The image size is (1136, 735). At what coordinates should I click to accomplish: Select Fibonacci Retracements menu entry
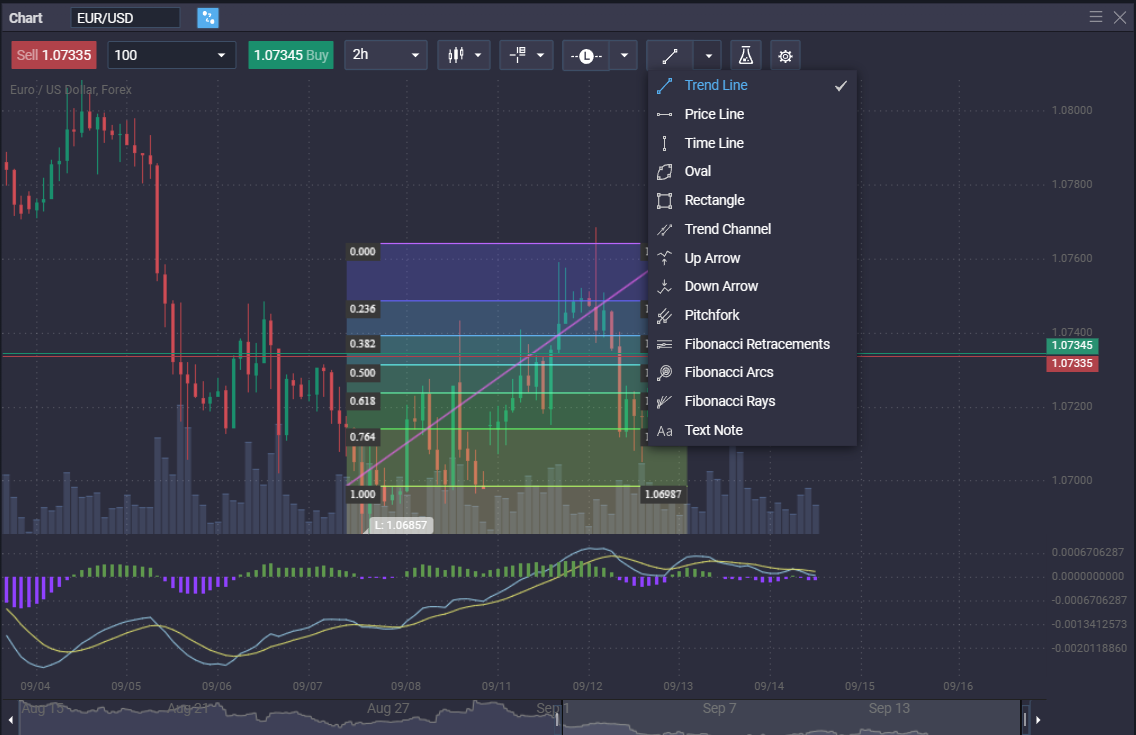click(752, 344)
